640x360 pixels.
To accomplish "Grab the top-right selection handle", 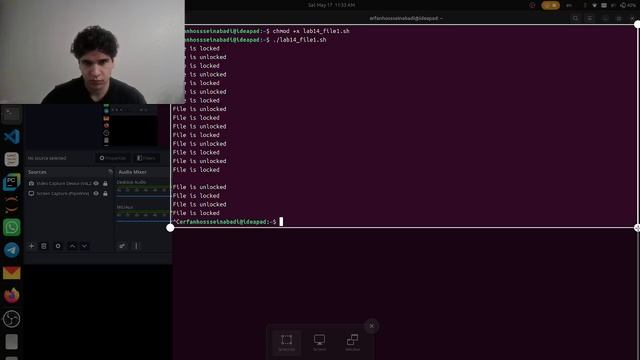I will coord(637,24).
